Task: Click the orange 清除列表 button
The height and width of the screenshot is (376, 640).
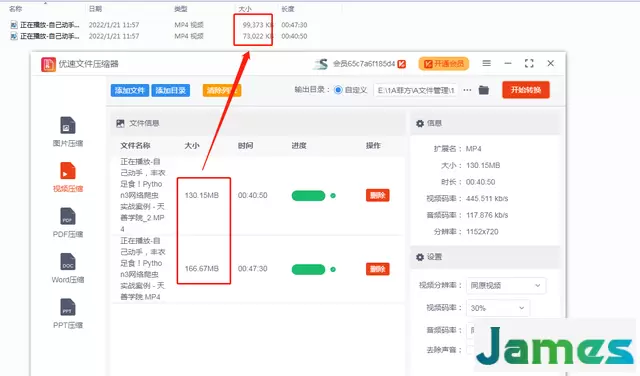Action: pos(222,90)
